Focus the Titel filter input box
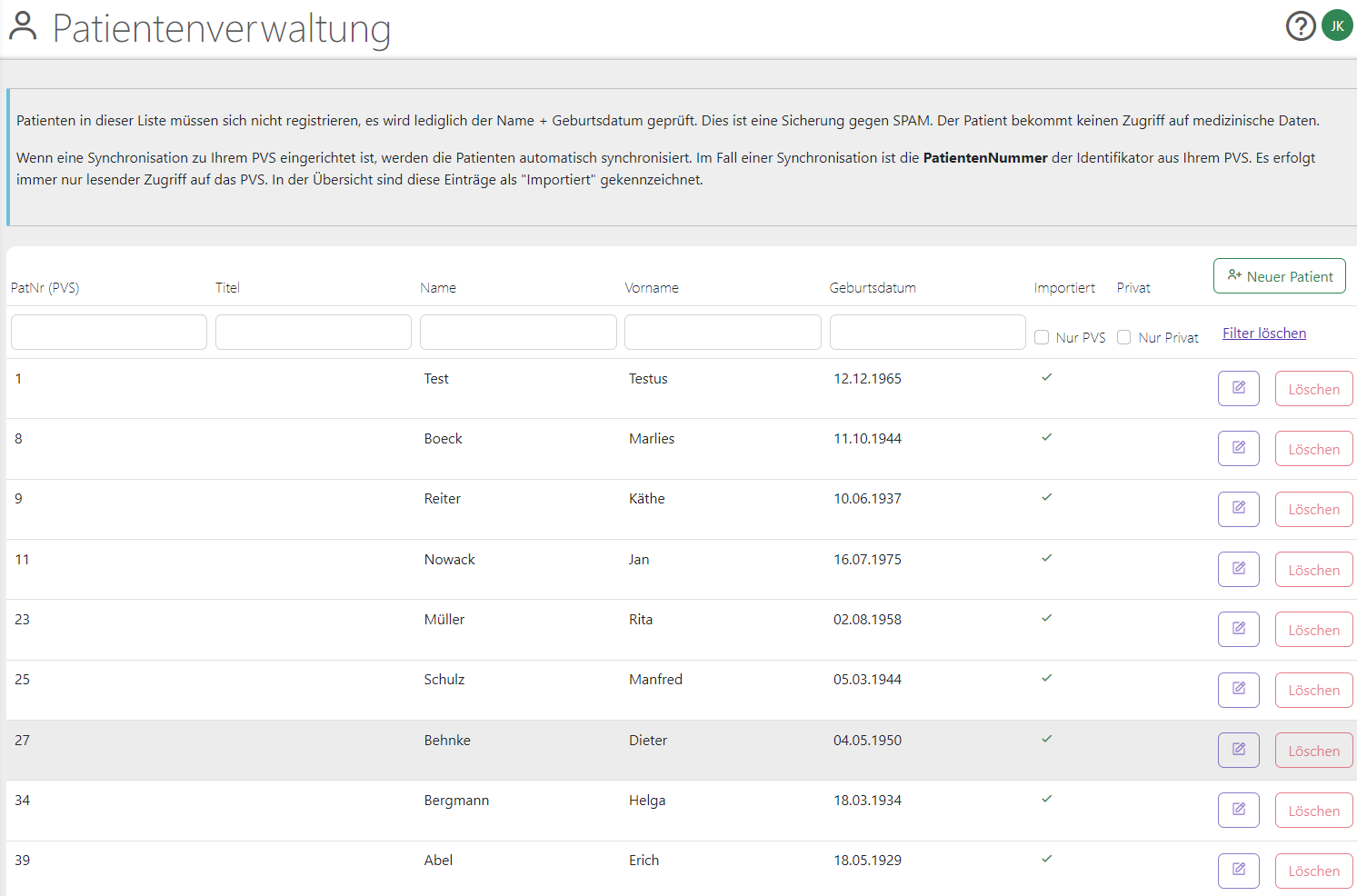 tap(314, 333)
